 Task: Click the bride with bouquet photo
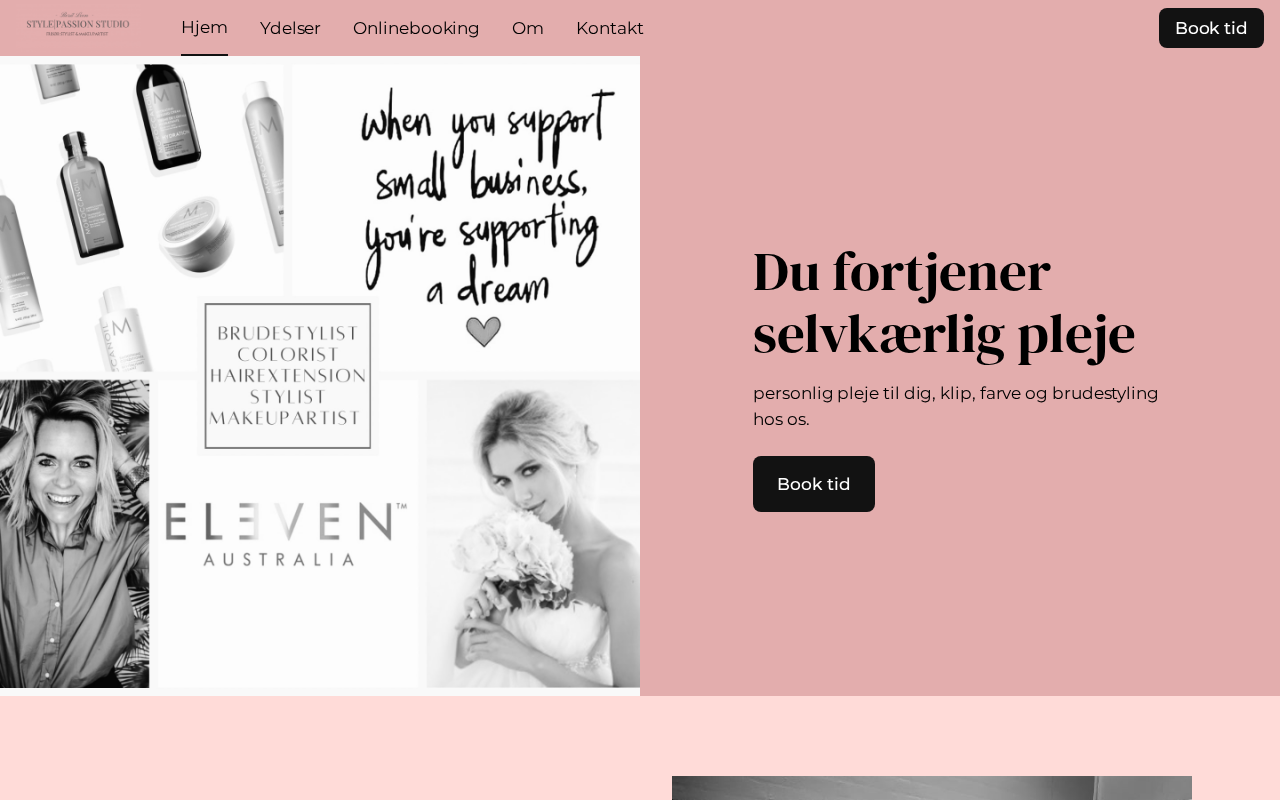[533, 534]
